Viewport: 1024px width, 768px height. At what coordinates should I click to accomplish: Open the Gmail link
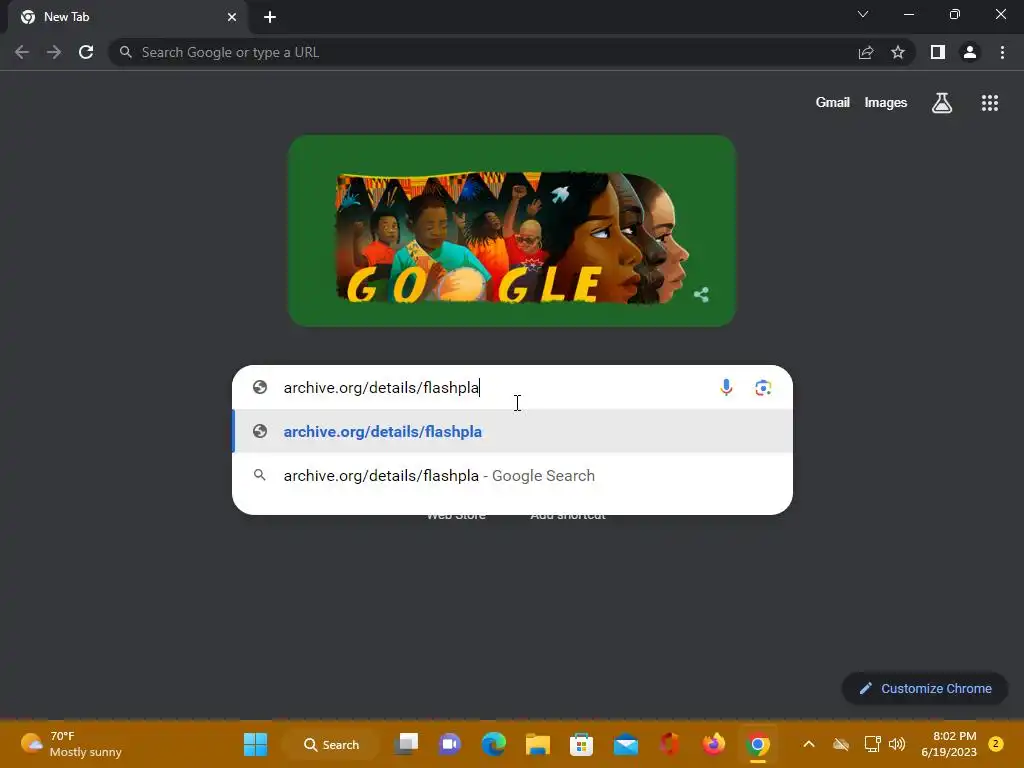(x=833, y=103)
